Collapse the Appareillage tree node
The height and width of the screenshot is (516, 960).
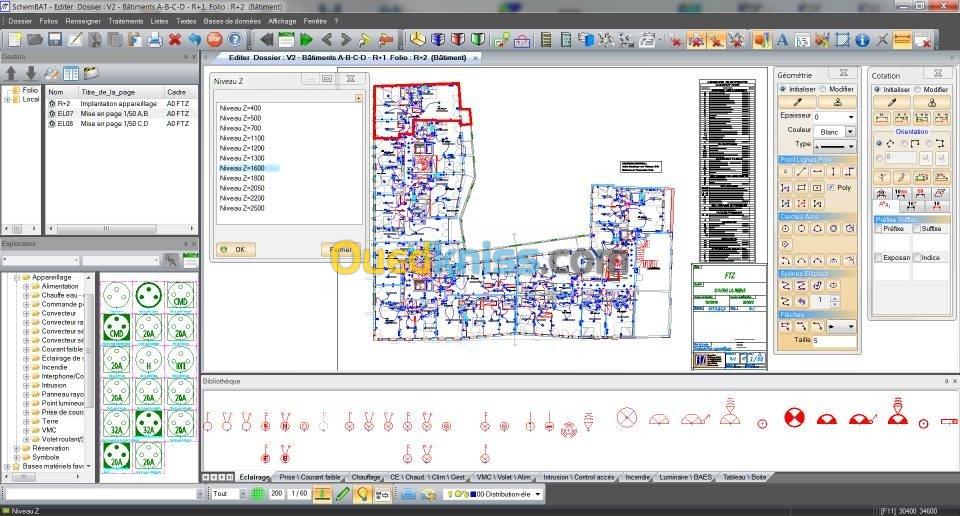[x=17, y=277]
